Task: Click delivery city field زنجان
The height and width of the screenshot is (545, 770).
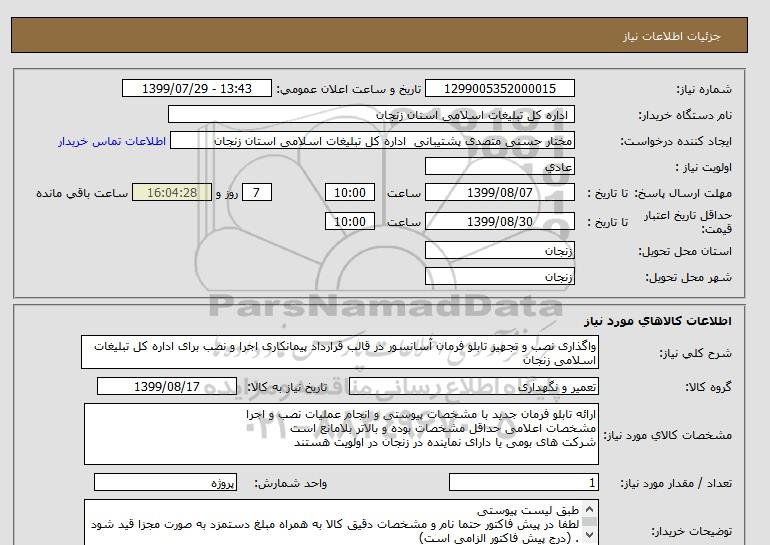Action: click(x=499, y=276)
